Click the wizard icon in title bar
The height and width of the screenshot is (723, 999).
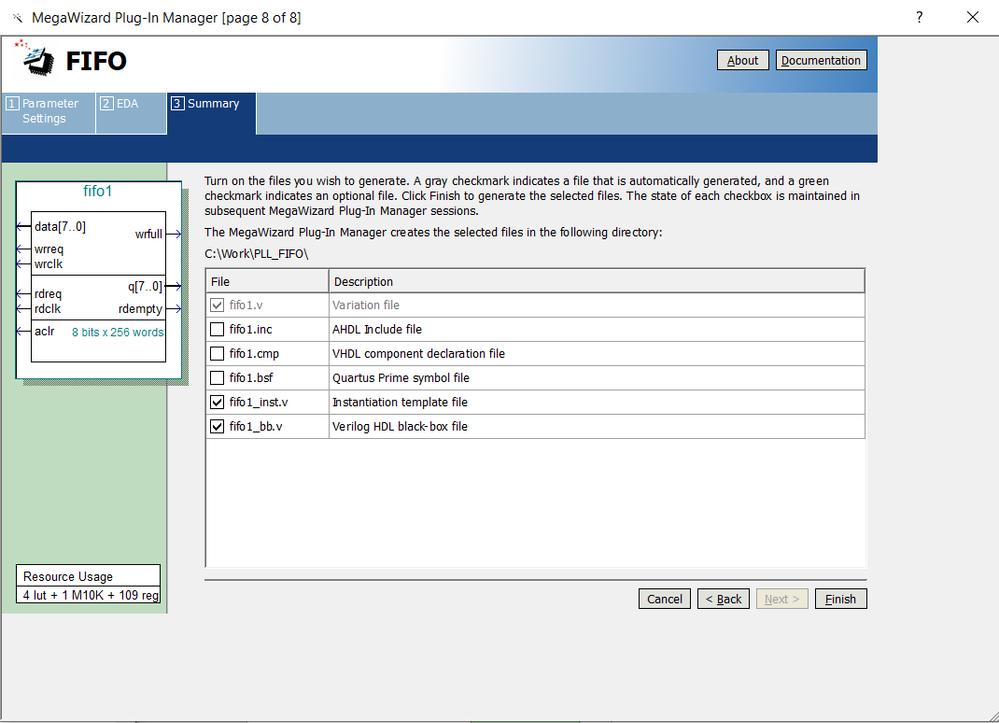[17, 18]
